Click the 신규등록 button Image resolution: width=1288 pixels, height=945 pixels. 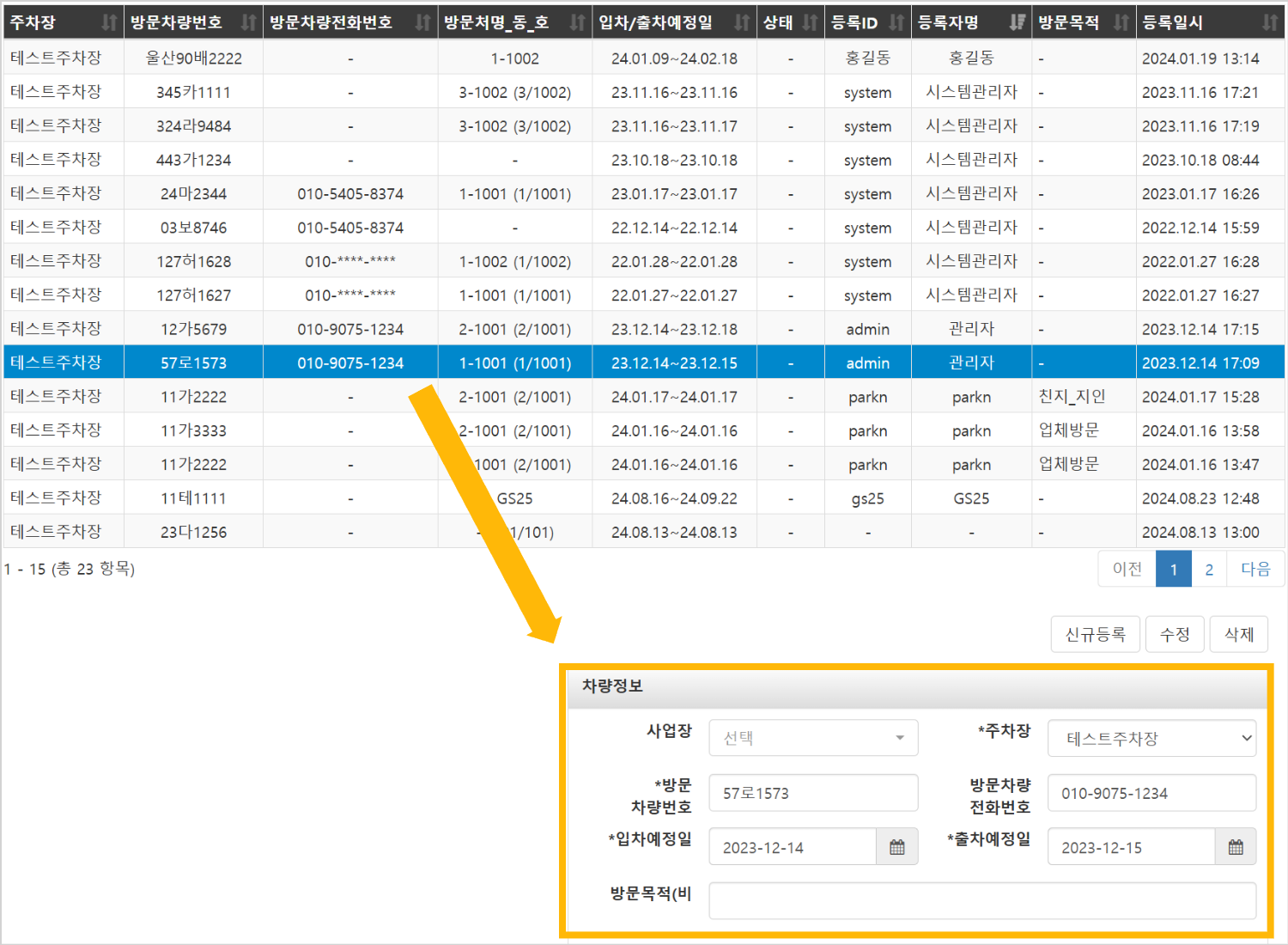point(1096,634)
